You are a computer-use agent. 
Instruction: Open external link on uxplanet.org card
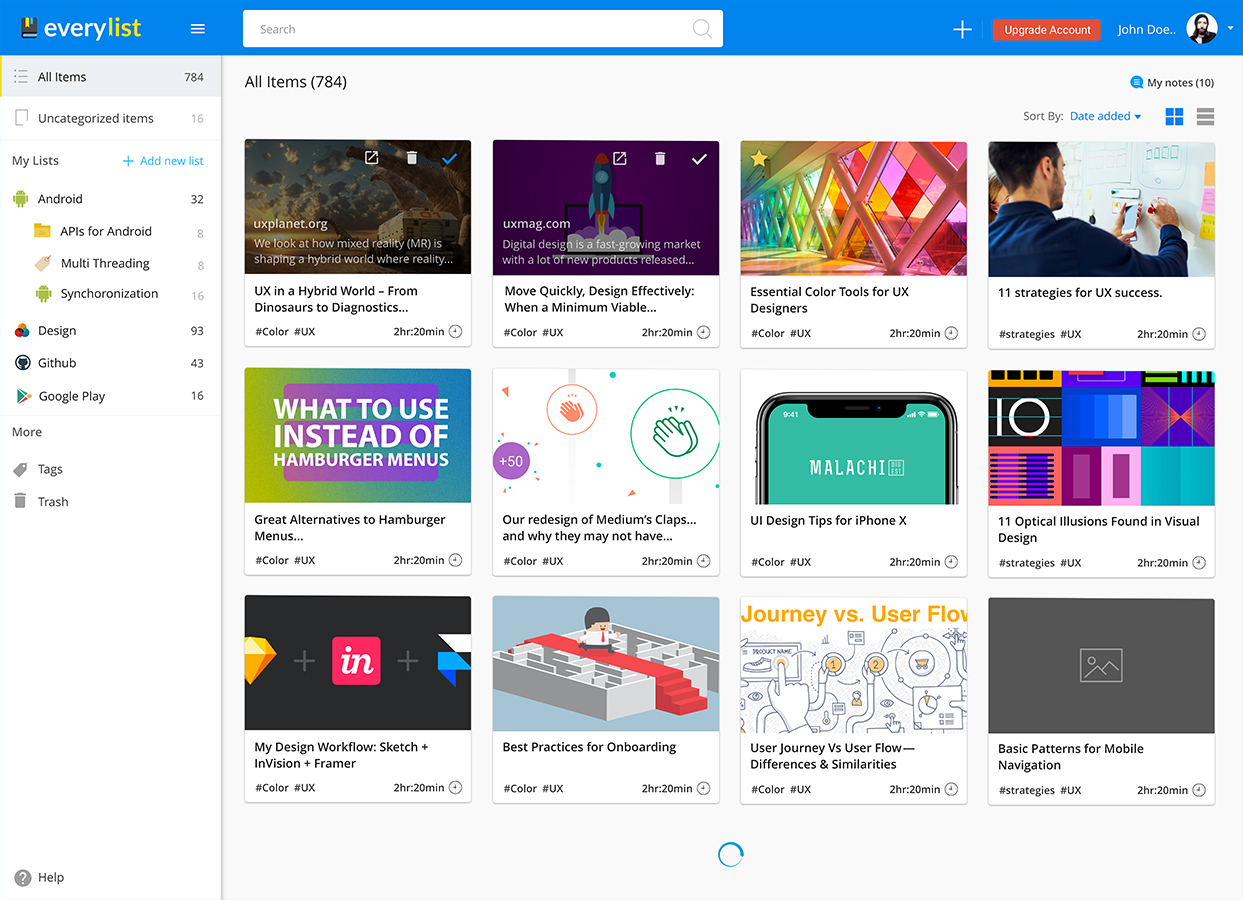point(371,158)
